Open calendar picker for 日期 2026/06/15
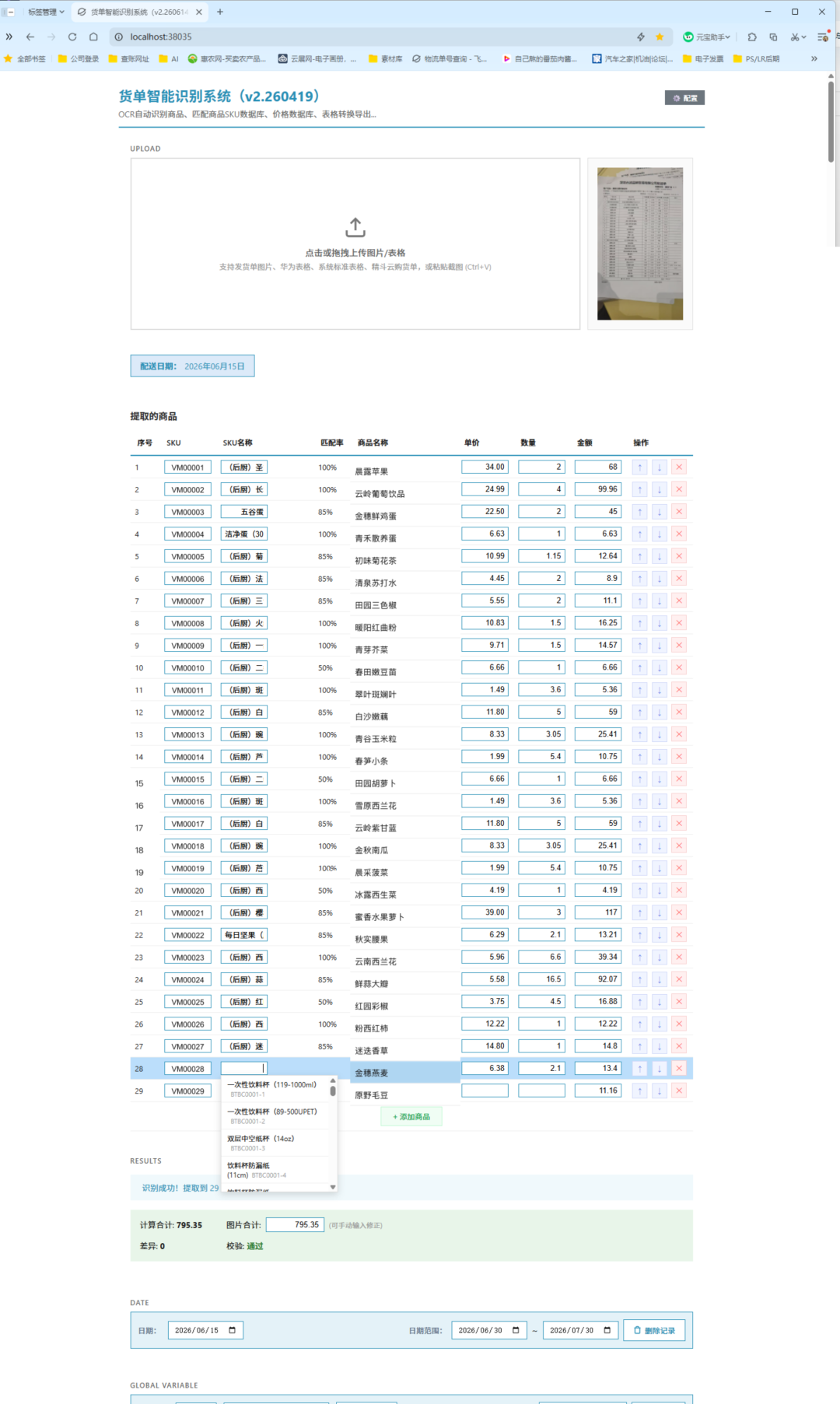Screen dimensions: 840x1404 (232, 1330)
